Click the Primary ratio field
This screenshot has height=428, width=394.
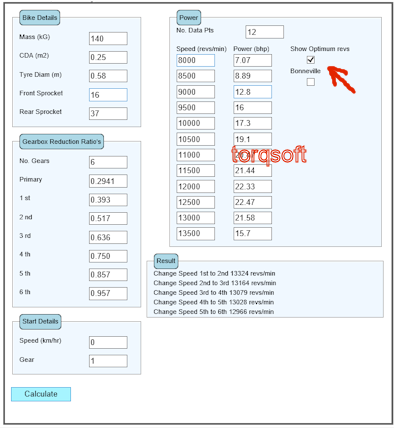coord(108,181)
